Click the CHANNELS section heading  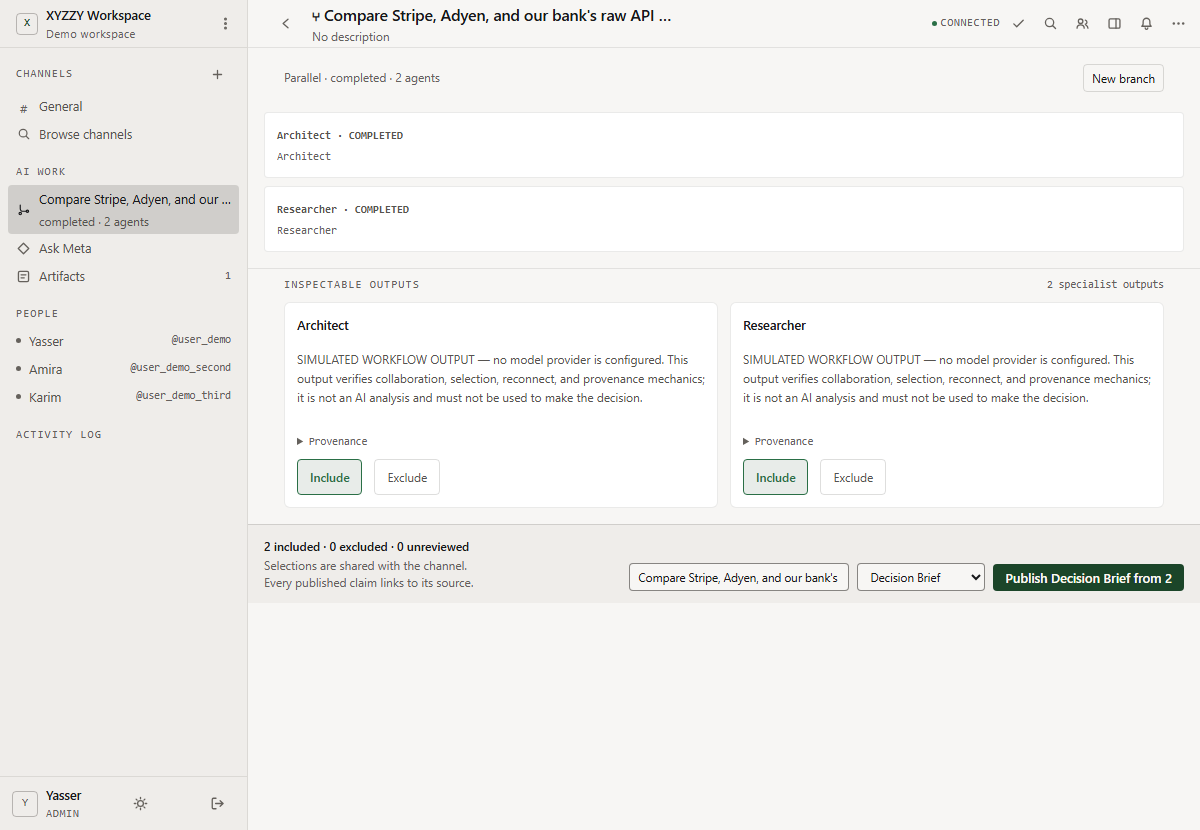(44, 74)
